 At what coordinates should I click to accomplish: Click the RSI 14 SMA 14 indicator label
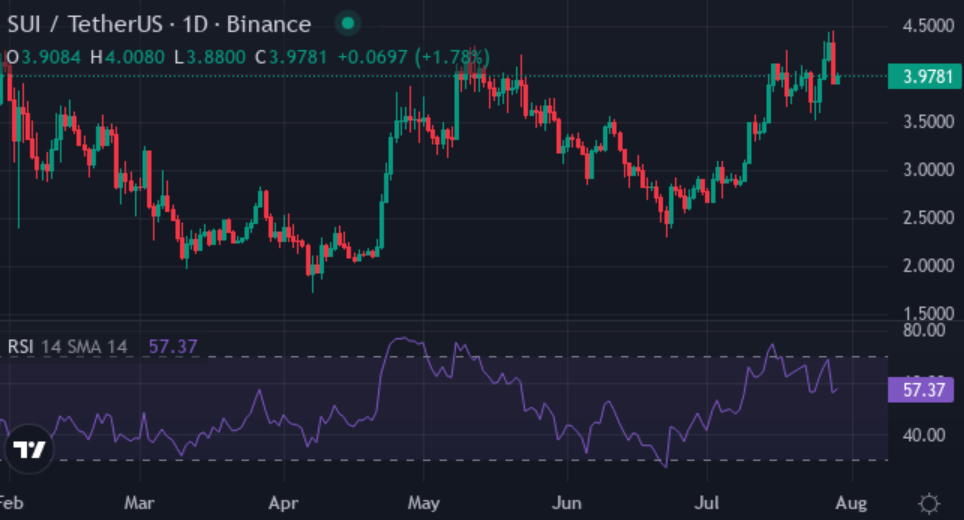68,347
